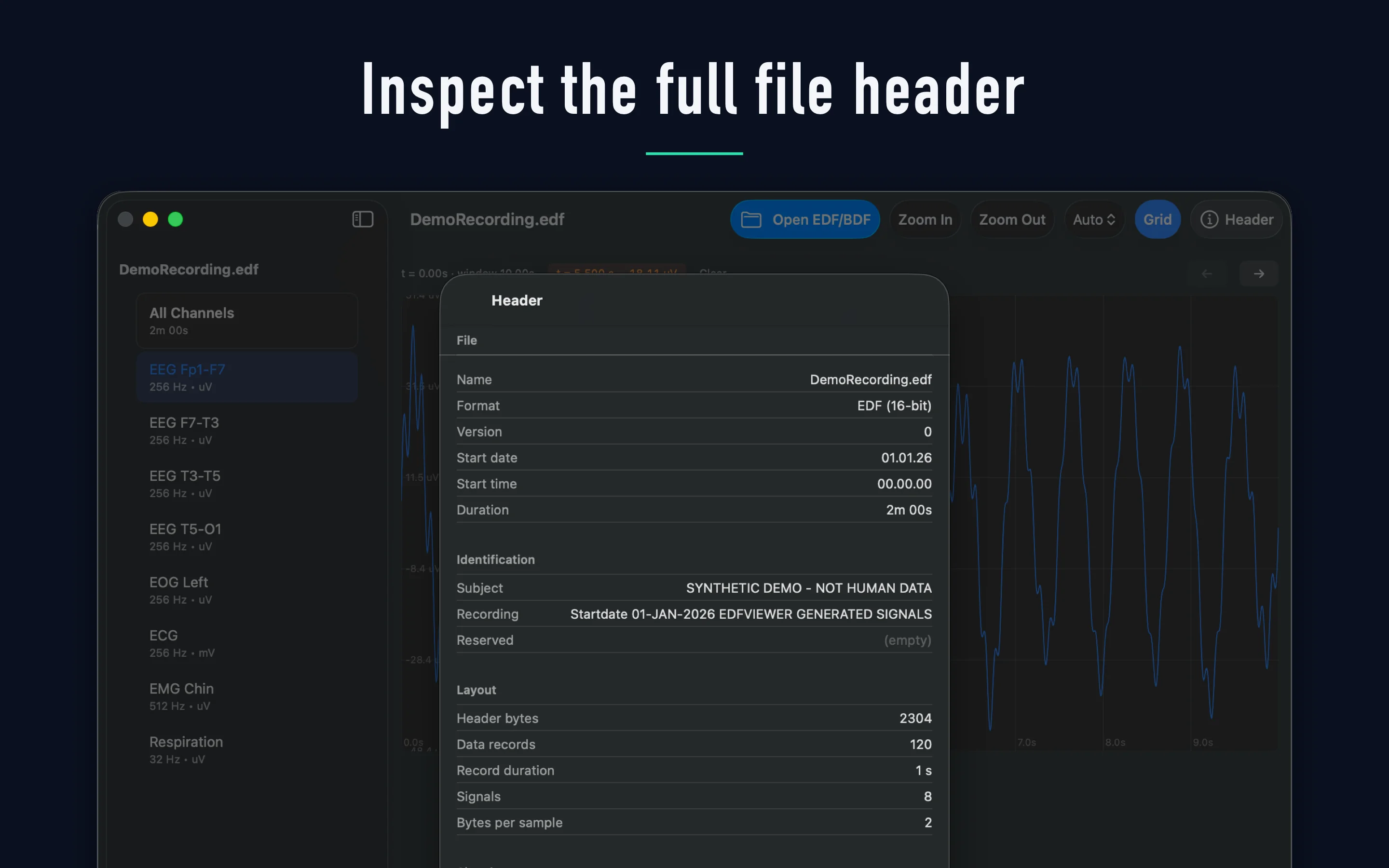Click the Recording Startdate 01-JAN-2026 value
This screenshot has height=868, width=1389.
[x=751, y=614]
